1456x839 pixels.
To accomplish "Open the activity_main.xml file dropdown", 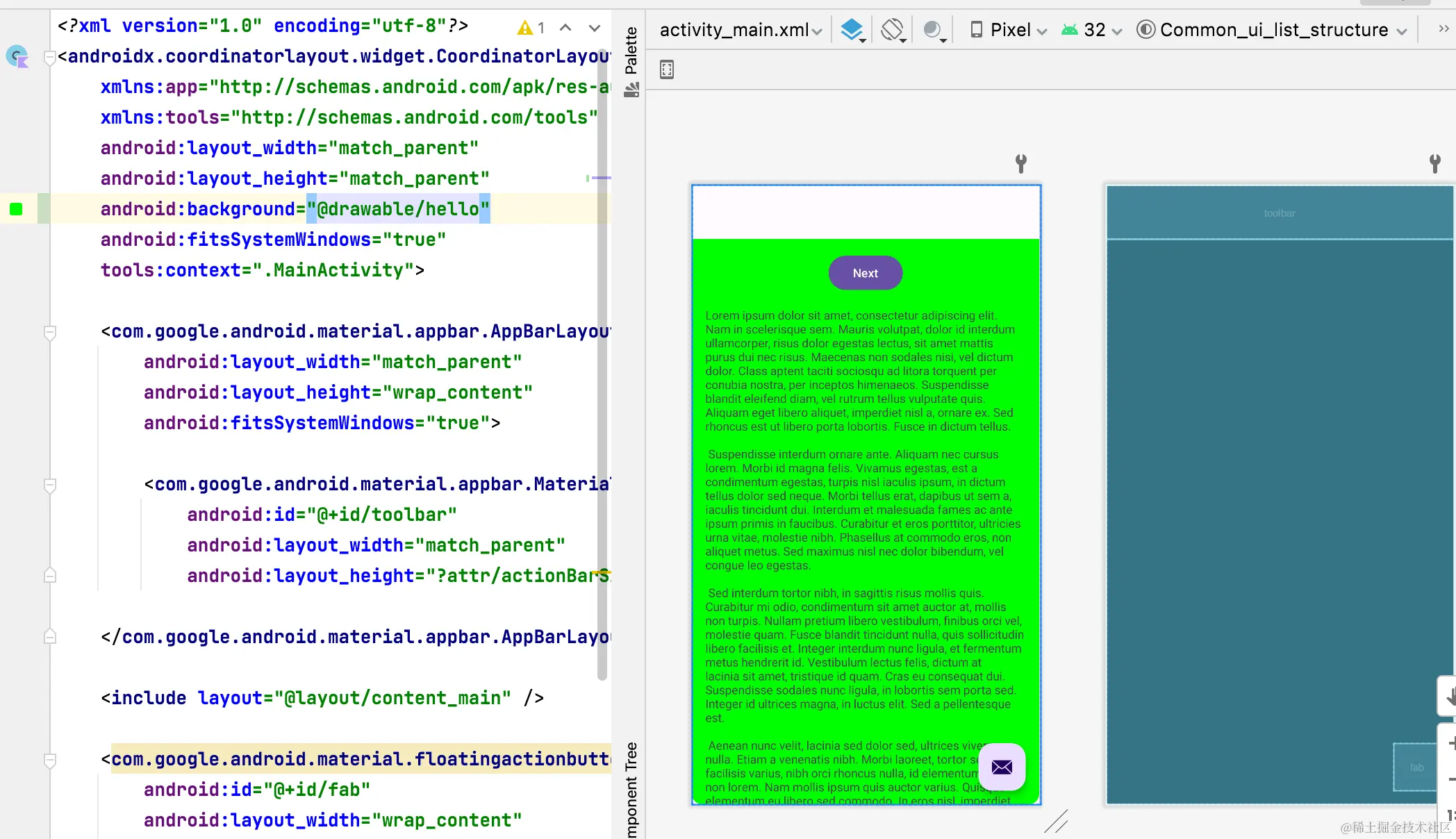I will pos(741,30).
